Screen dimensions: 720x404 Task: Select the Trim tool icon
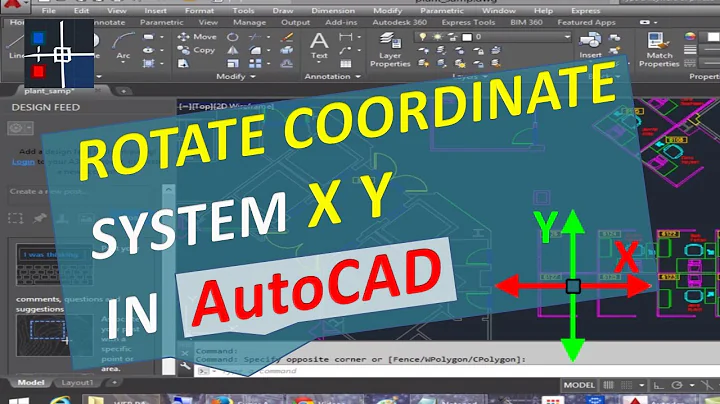(x=254, y=37)
